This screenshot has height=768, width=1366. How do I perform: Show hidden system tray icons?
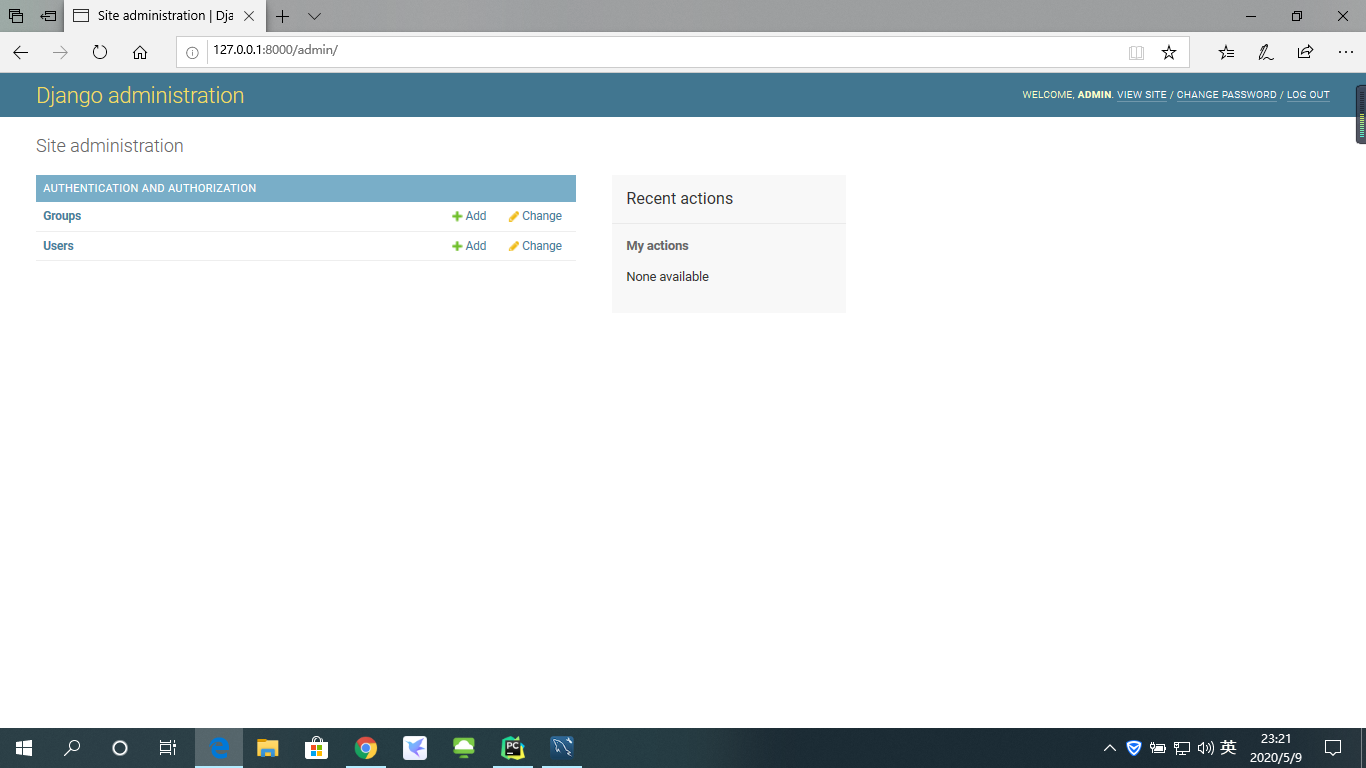pos(1110,748)
